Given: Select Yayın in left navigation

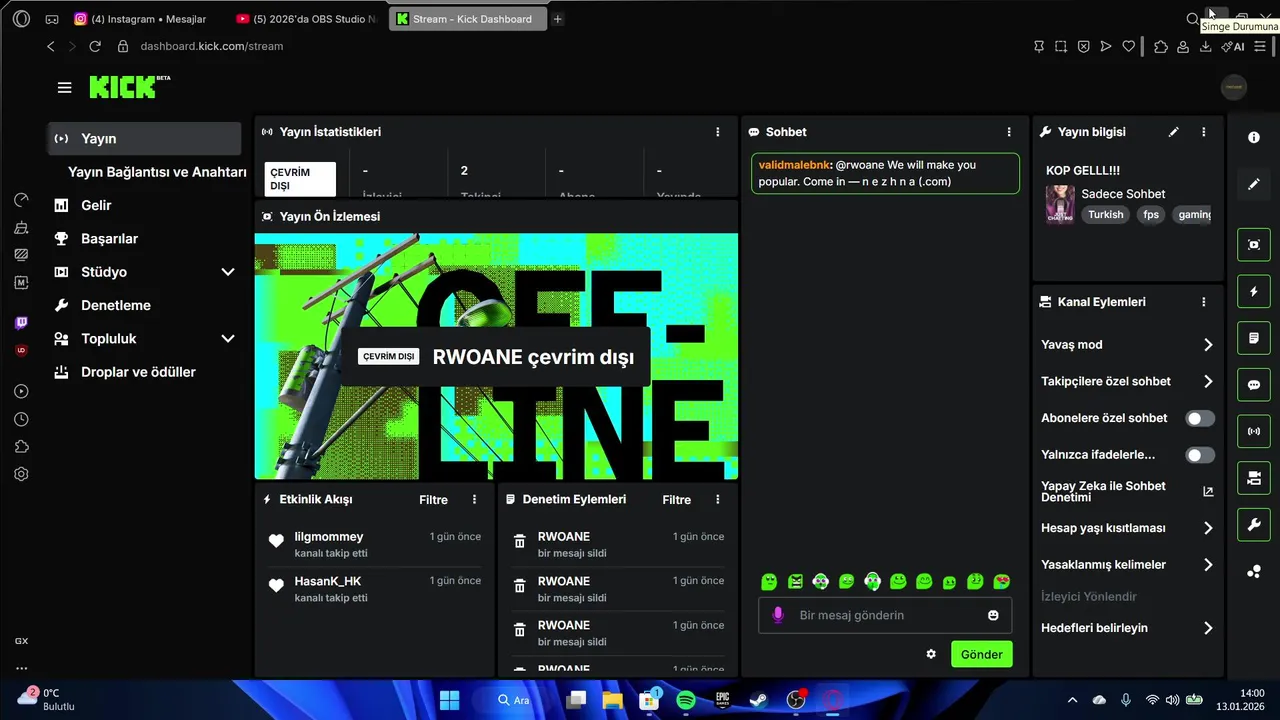Looking at the screenshot, I should pyautogui.click(x=145, y=139).
